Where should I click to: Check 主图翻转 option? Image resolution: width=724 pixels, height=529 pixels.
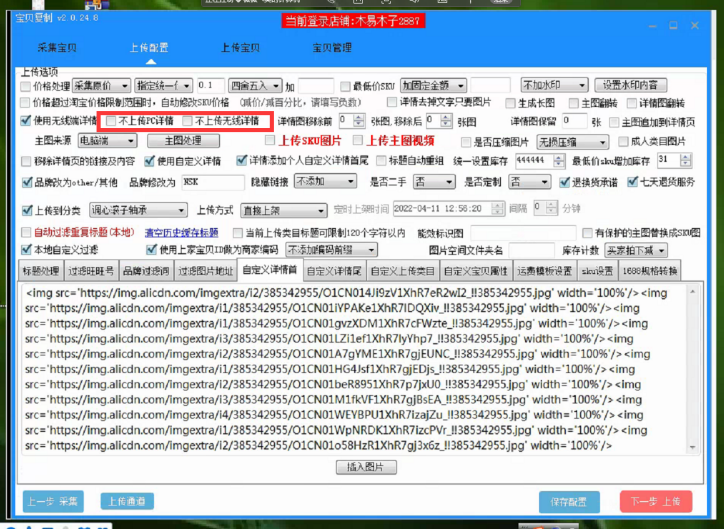coord(573,103)
